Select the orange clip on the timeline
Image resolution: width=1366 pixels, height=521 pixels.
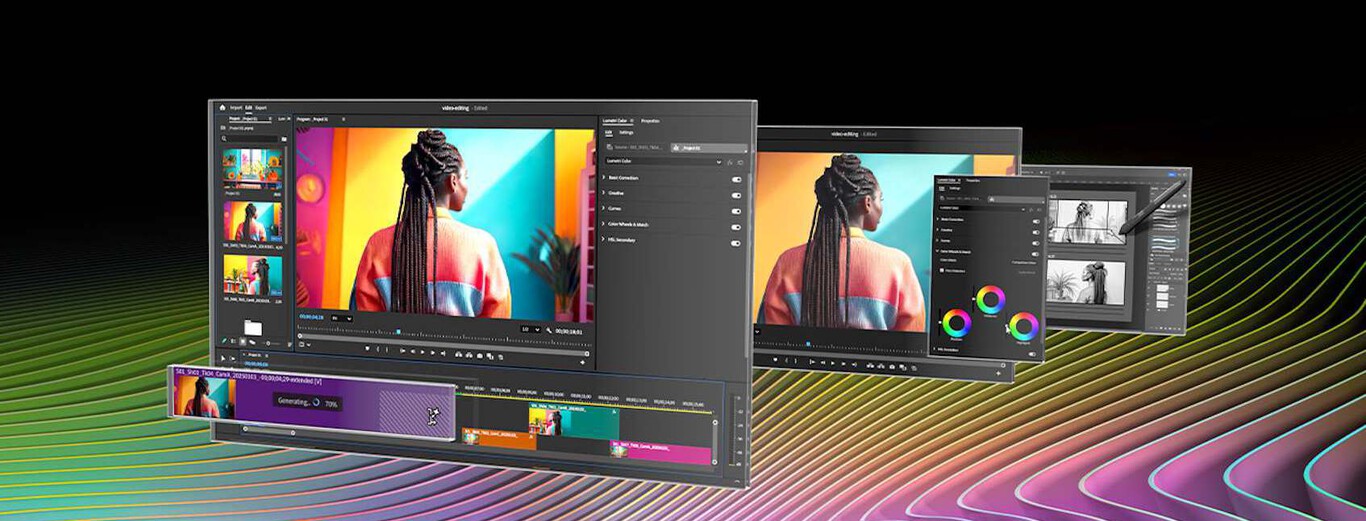499,438
